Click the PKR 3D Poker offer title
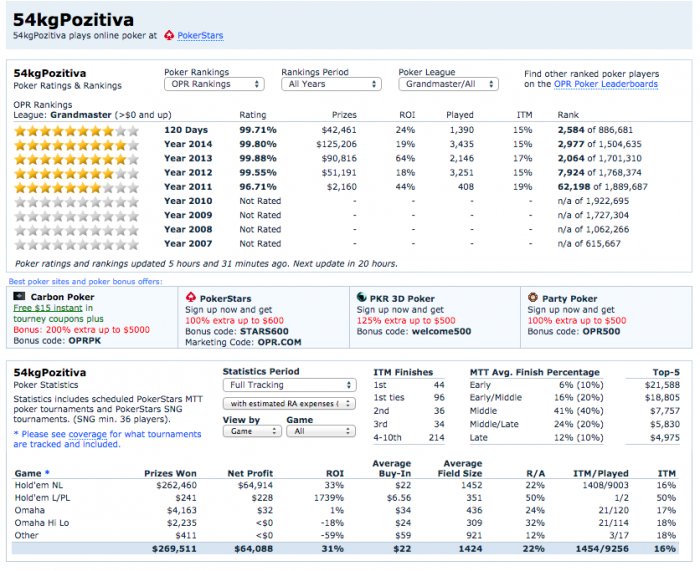This screenshot has width=700, height=571. point(402,298)
